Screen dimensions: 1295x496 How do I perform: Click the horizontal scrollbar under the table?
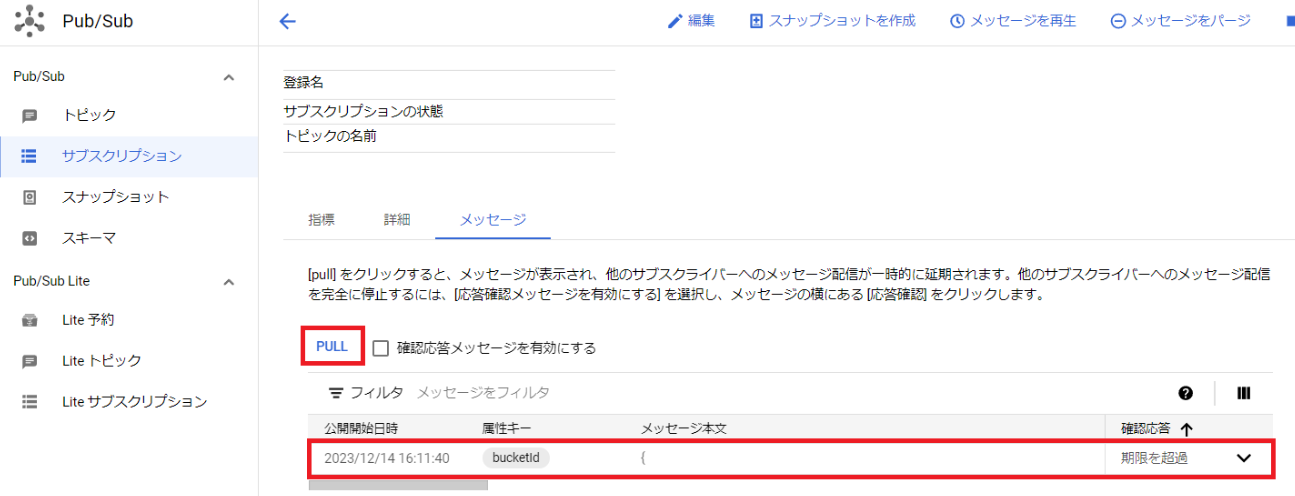tap(398, 485)
